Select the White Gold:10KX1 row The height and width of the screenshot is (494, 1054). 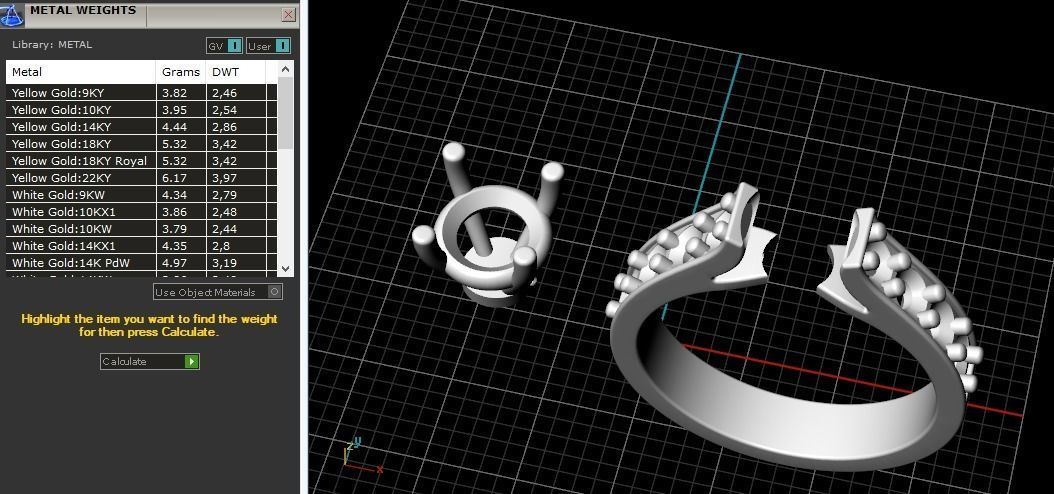[141, 212]
